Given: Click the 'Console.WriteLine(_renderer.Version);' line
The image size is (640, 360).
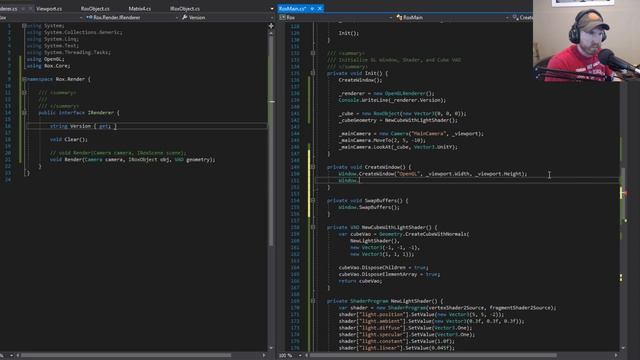Looking at the screenshot, I should [392, 100].
